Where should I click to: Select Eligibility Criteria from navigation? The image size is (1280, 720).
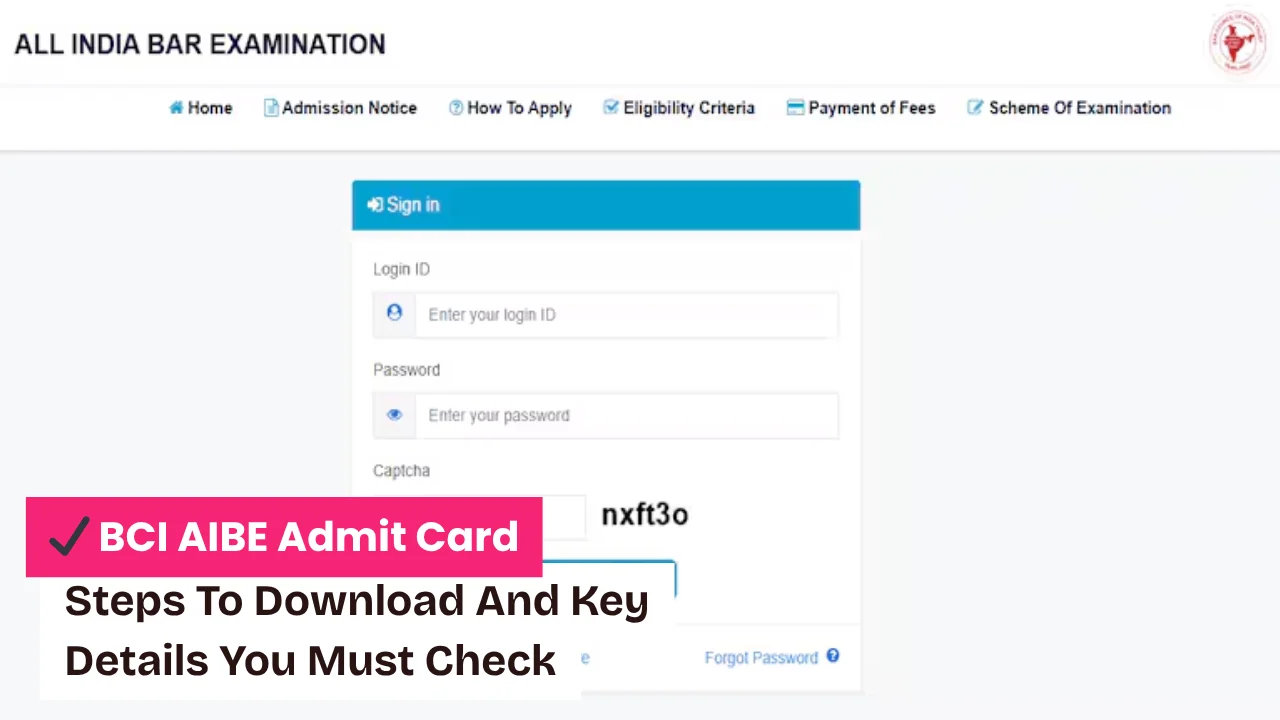click(x=689, y=107)
